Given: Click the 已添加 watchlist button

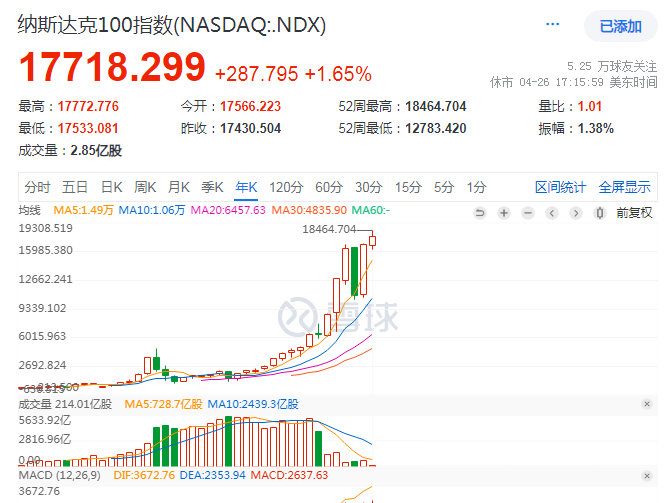Looking at the screenshot, I should point(621,26).
